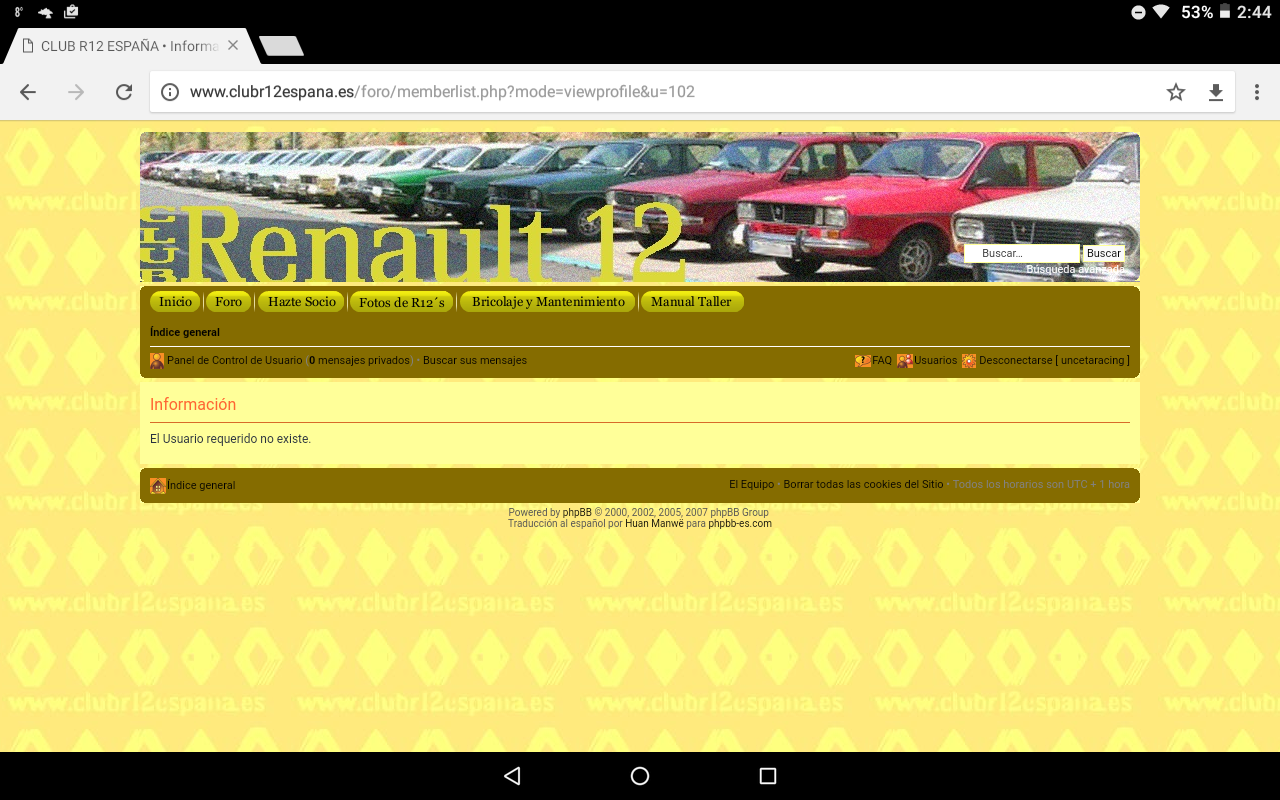
Task: Bookmark page with the star icon
Action: pos(1176,92)
